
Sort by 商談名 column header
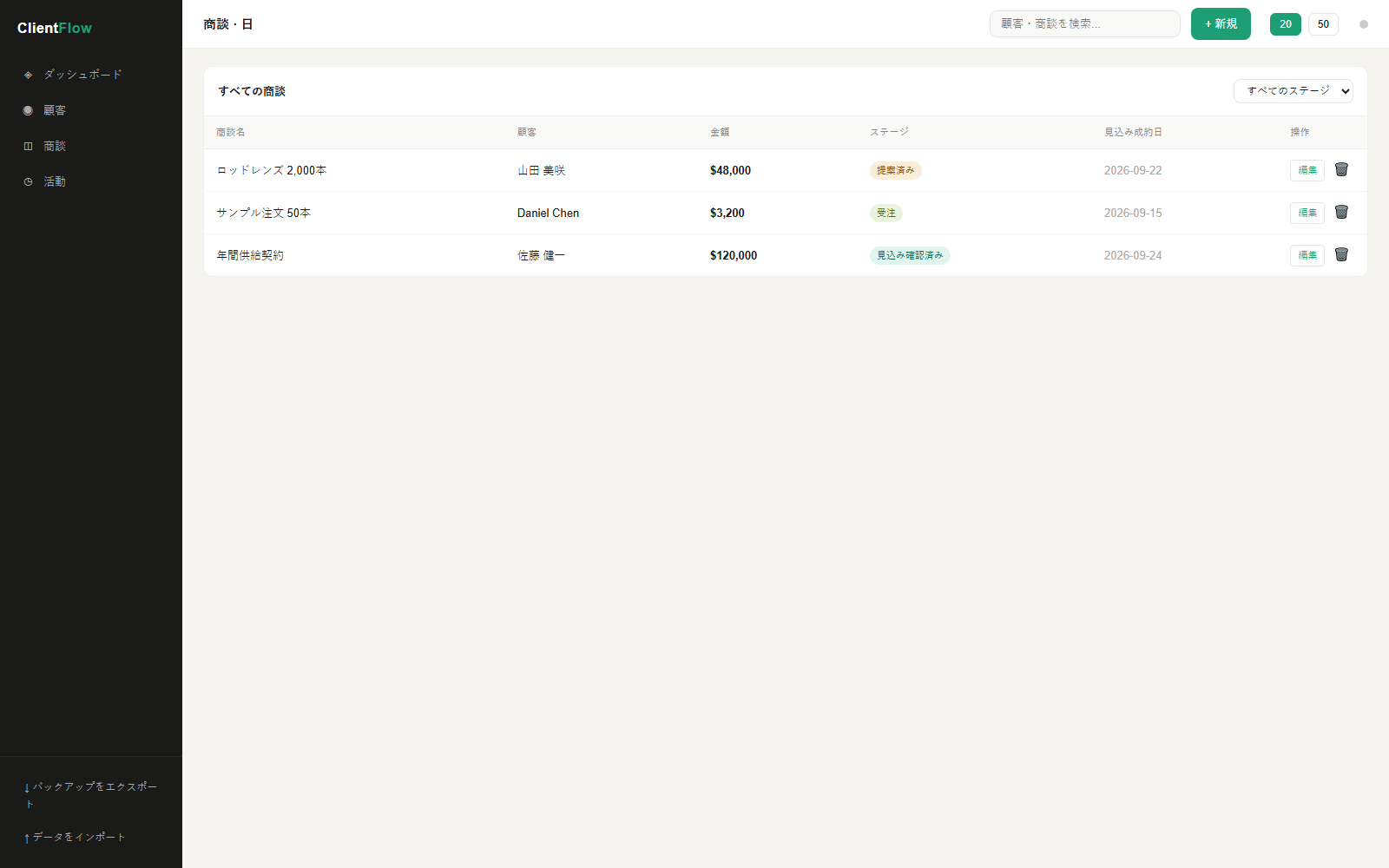tap(231, 132)
